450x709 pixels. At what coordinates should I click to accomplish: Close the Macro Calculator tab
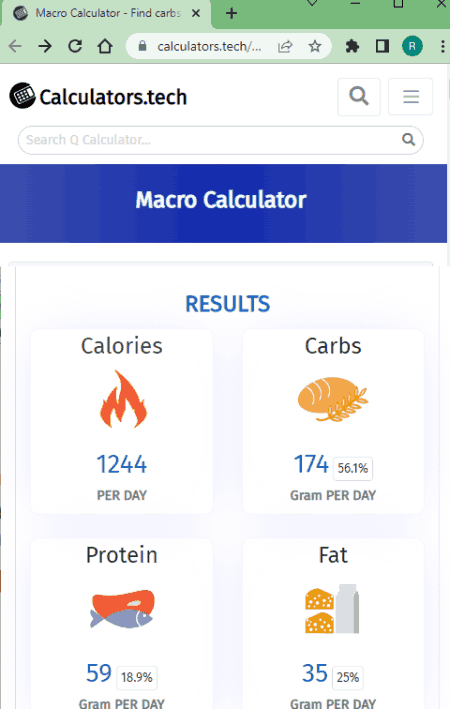click(196, 13)
